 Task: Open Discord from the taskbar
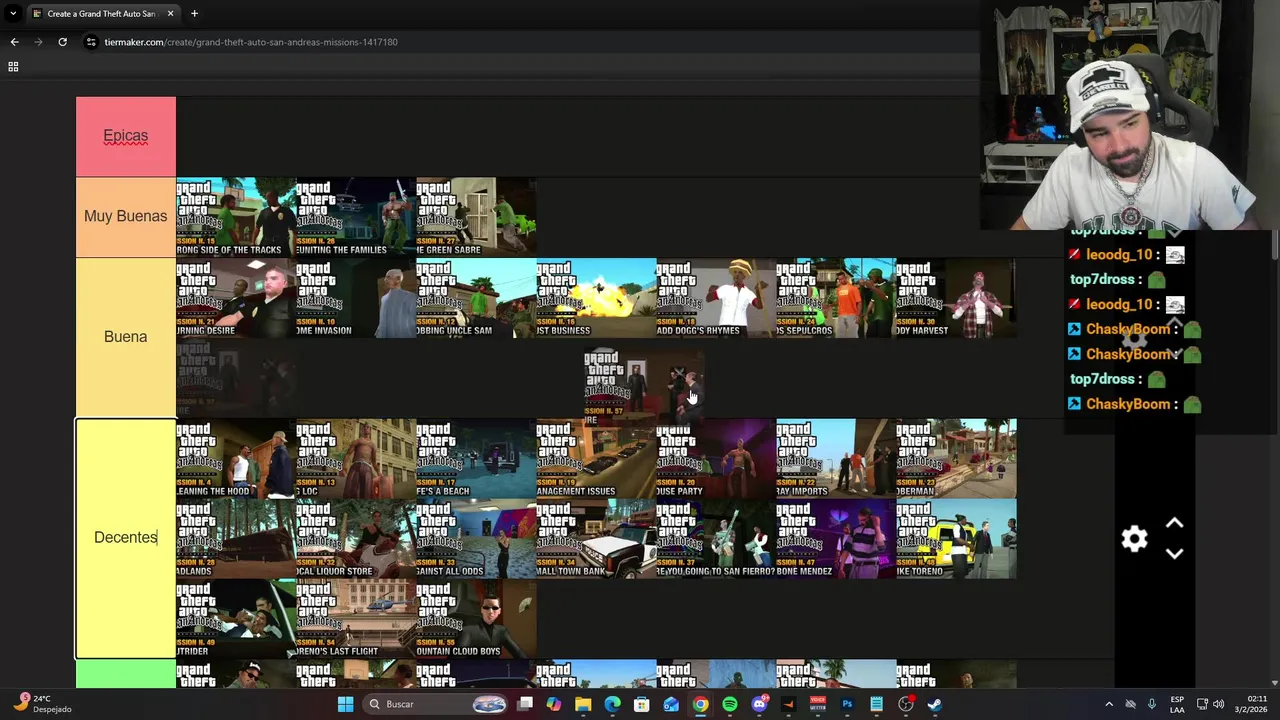759,704
